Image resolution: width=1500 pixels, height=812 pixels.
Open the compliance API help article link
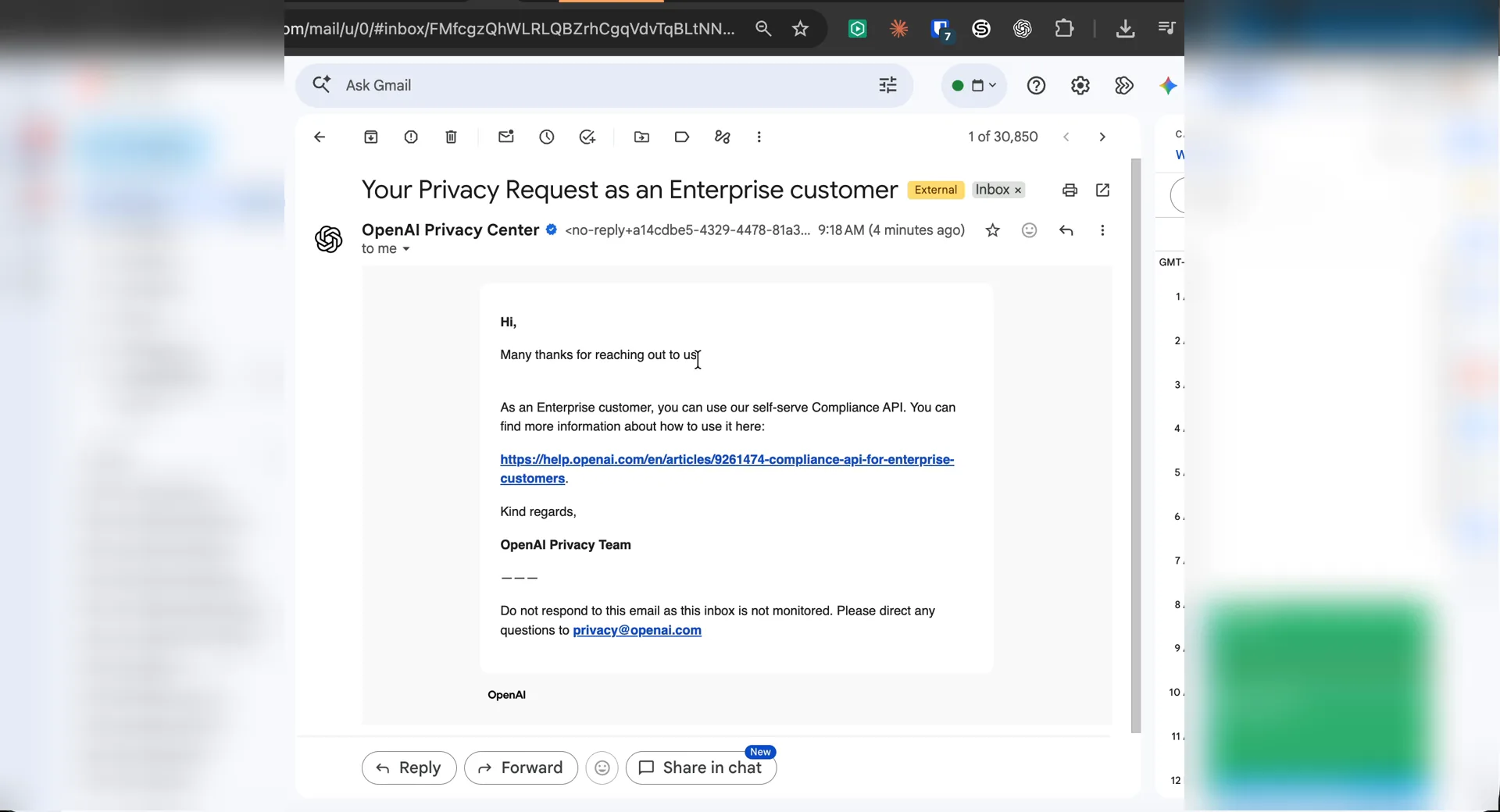(727, 469)
